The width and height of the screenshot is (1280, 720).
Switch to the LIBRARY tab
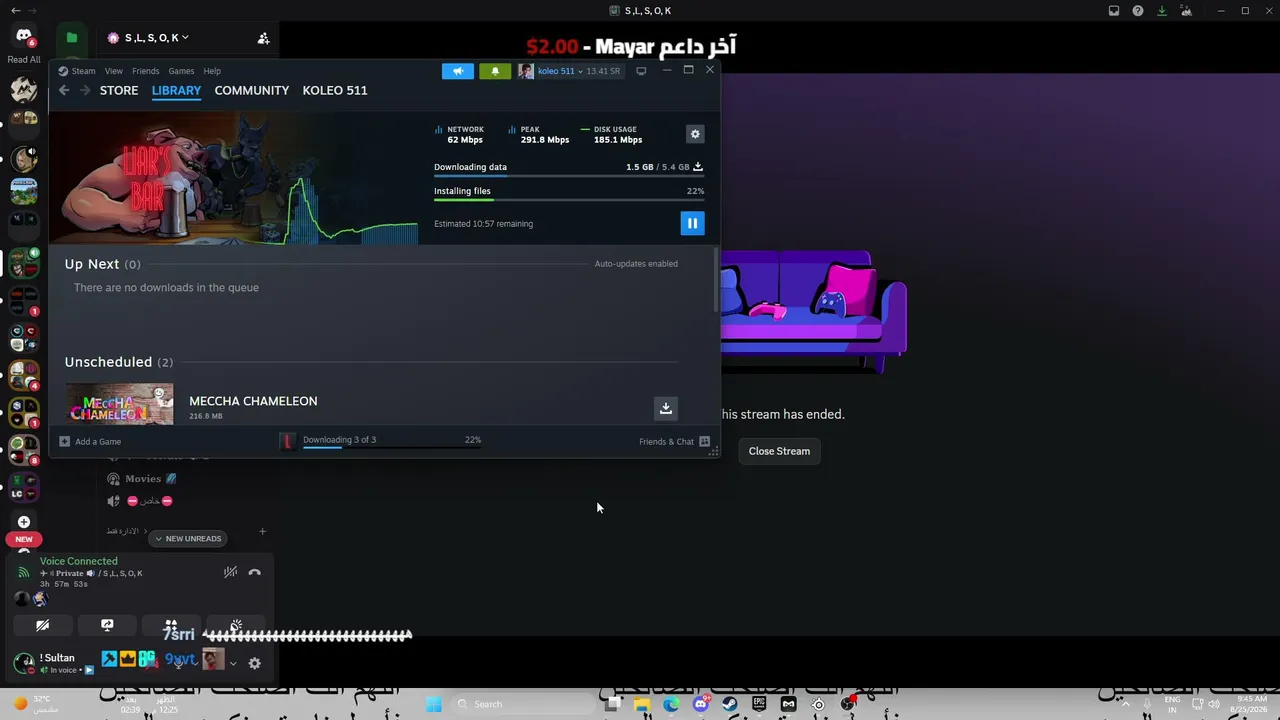176,90
